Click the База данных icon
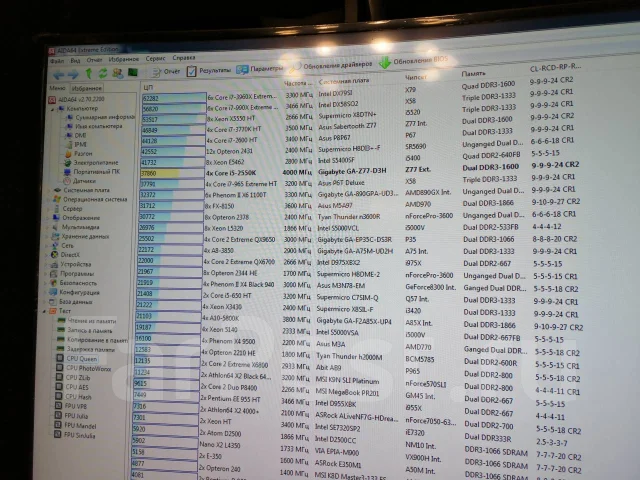 (x=53, y=302)
